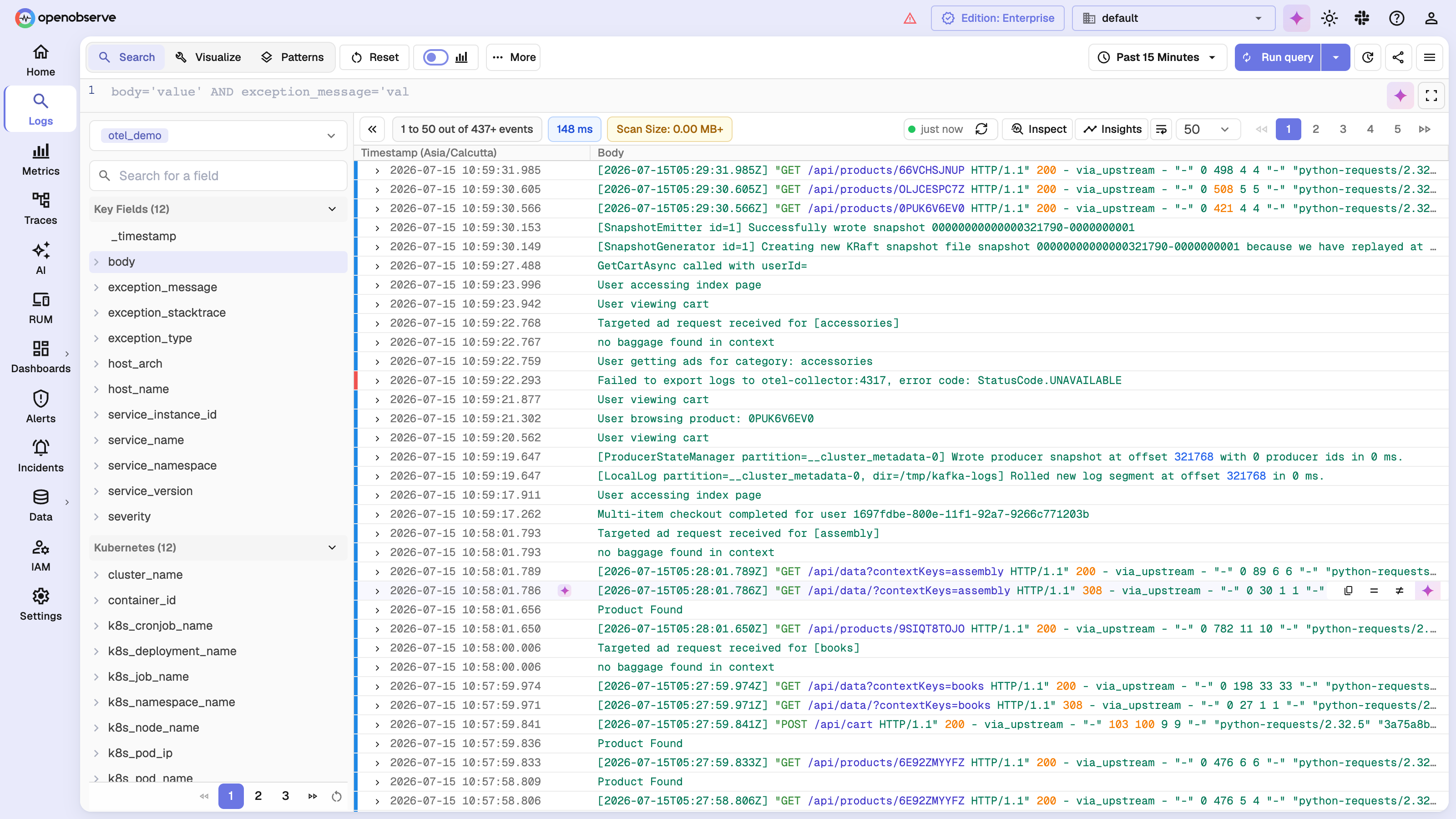This screenshot has height=819, width=1456.
Task: Expand the 10:59:22.293 failed export log row
Action: (377, 380)
